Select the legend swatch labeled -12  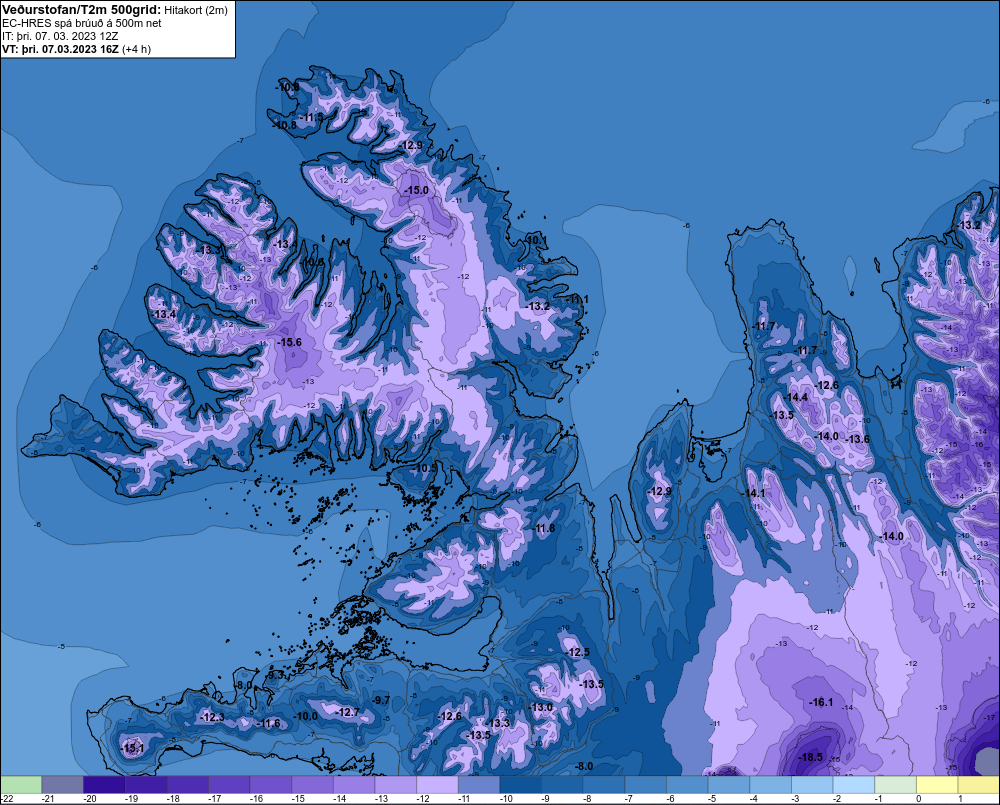[438, 784]
